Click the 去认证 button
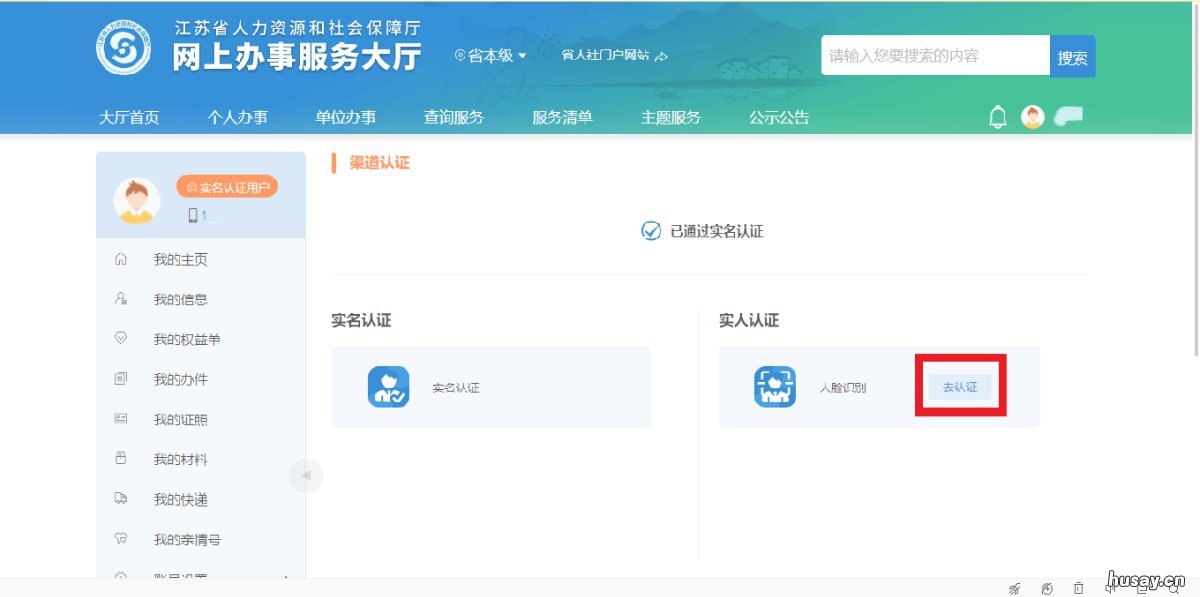 [x=959, y=387]
